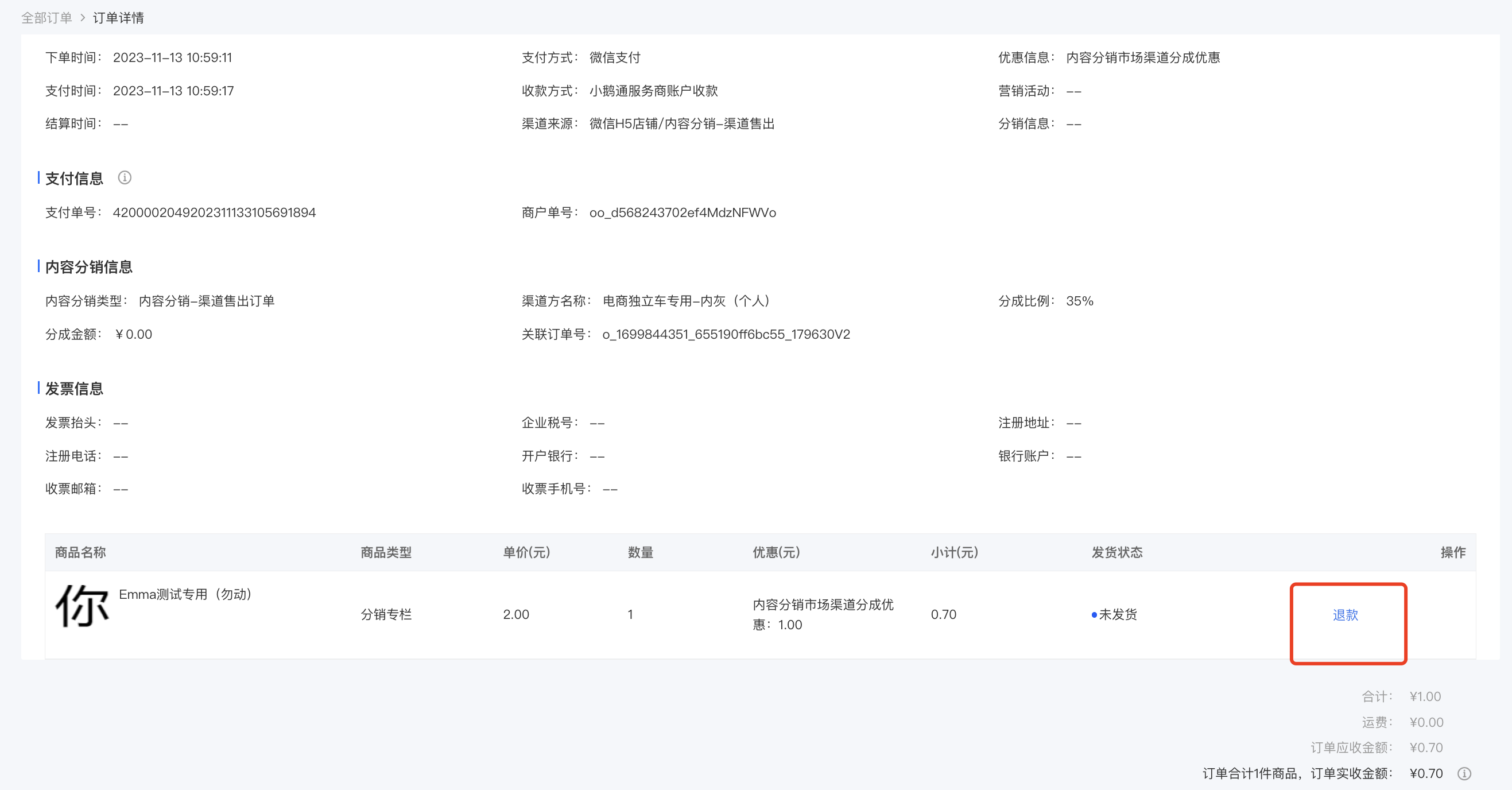Click the 发票抬头 label
This screenshot has height=790, width=1512.
73,423
